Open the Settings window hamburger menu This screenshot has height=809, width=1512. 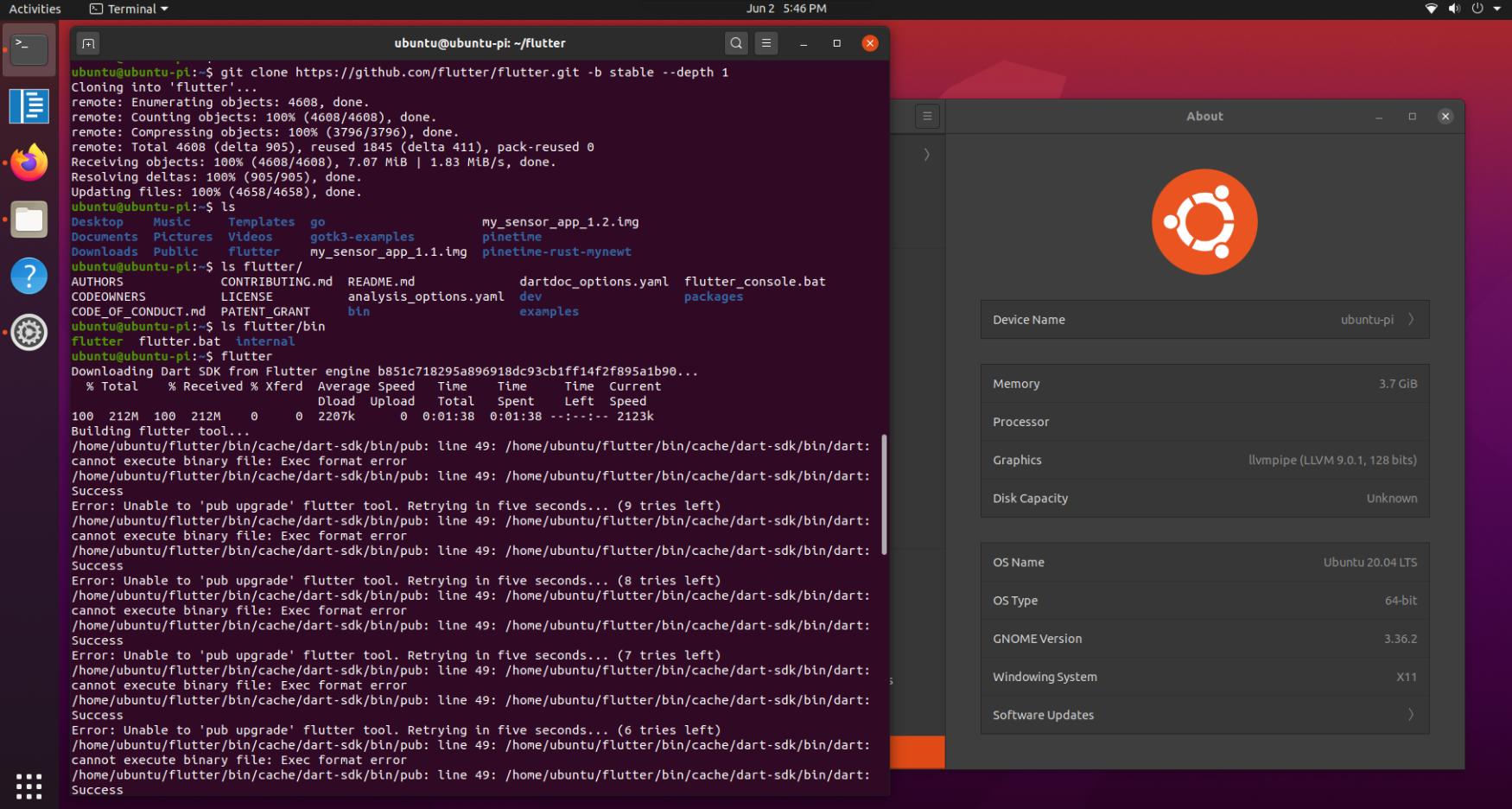point(927,116)
